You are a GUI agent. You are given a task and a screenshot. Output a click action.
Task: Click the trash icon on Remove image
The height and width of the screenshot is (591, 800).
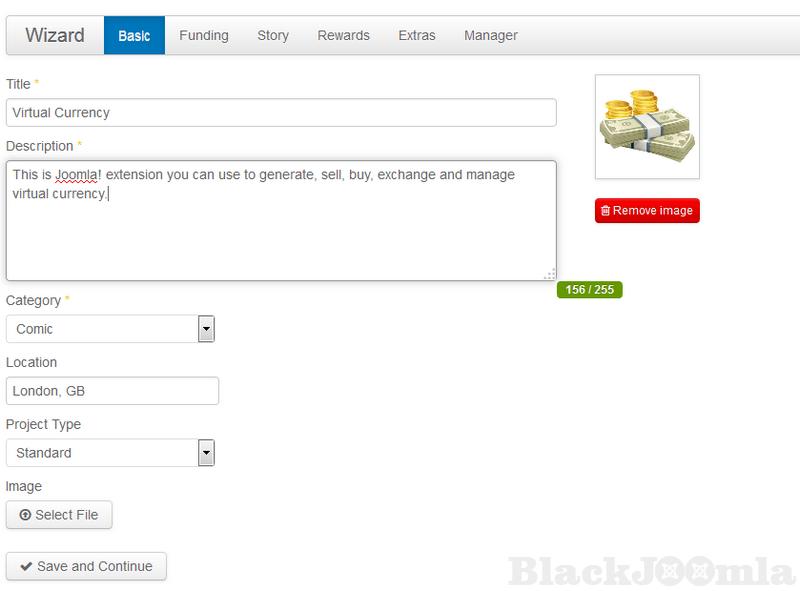tap(605, 211)
